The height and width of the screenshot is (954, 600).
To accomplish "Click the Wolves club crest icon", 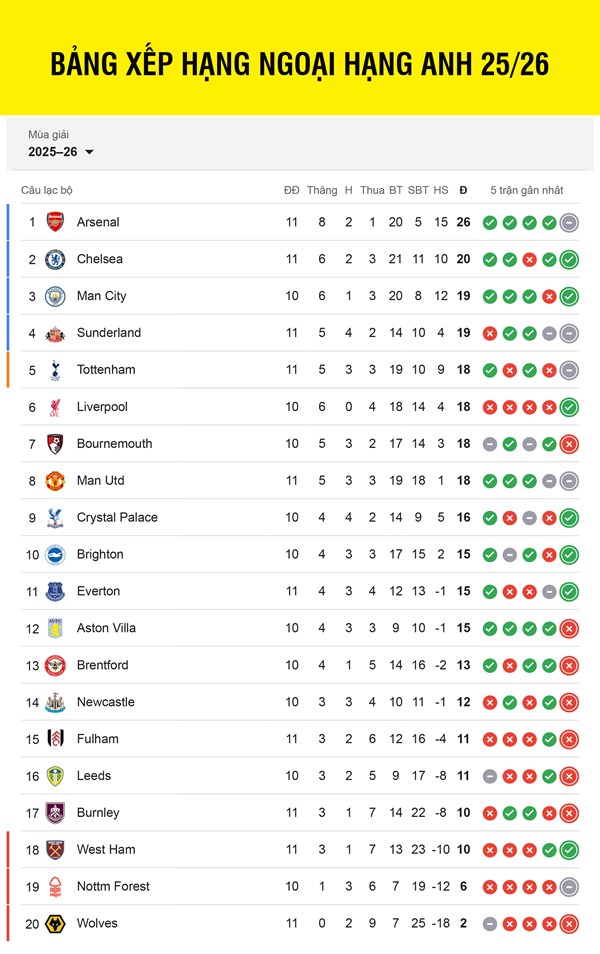I will [x=55, y=924].
